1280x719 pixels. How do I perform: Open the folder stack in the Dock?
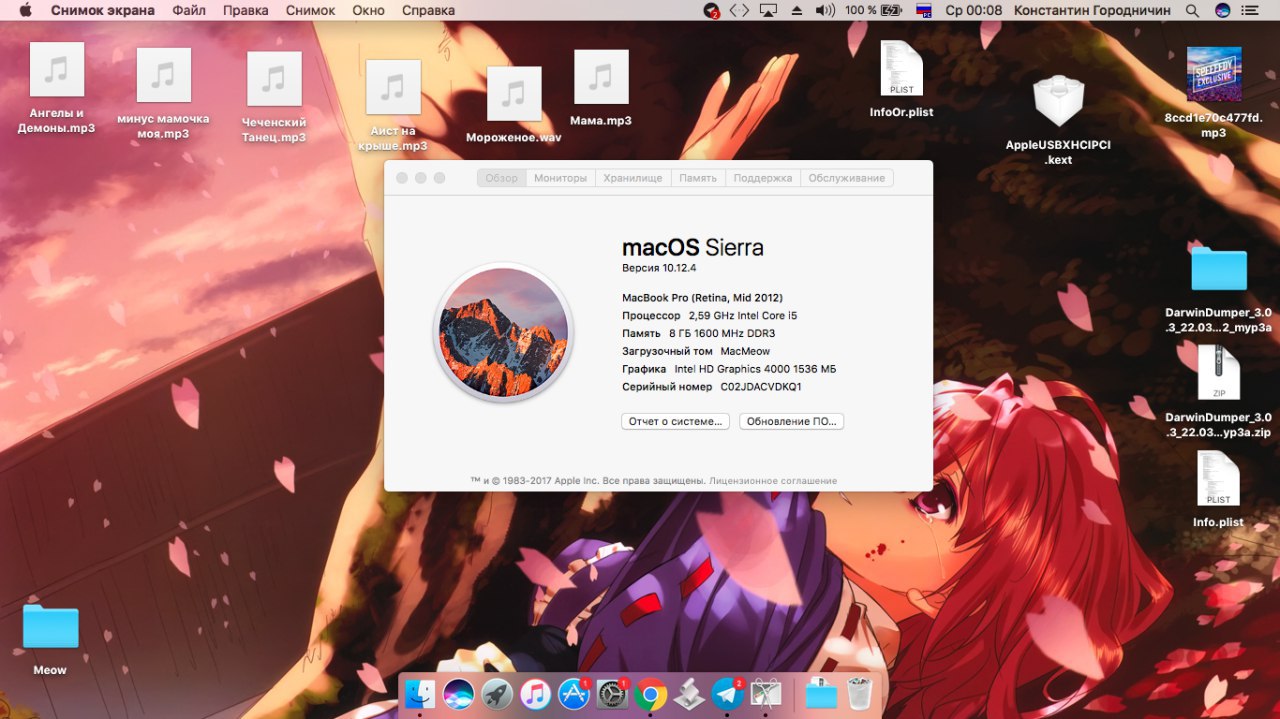click(x=821, y=694)
